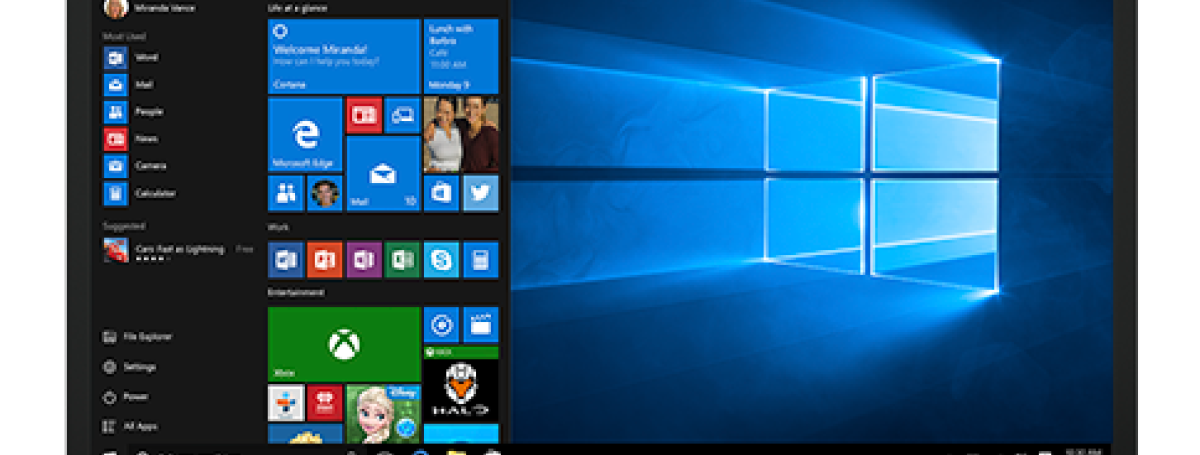Launch the Xbox tile
The height and width of the screenshot is (455, 1200).
(x=343, y=344)
